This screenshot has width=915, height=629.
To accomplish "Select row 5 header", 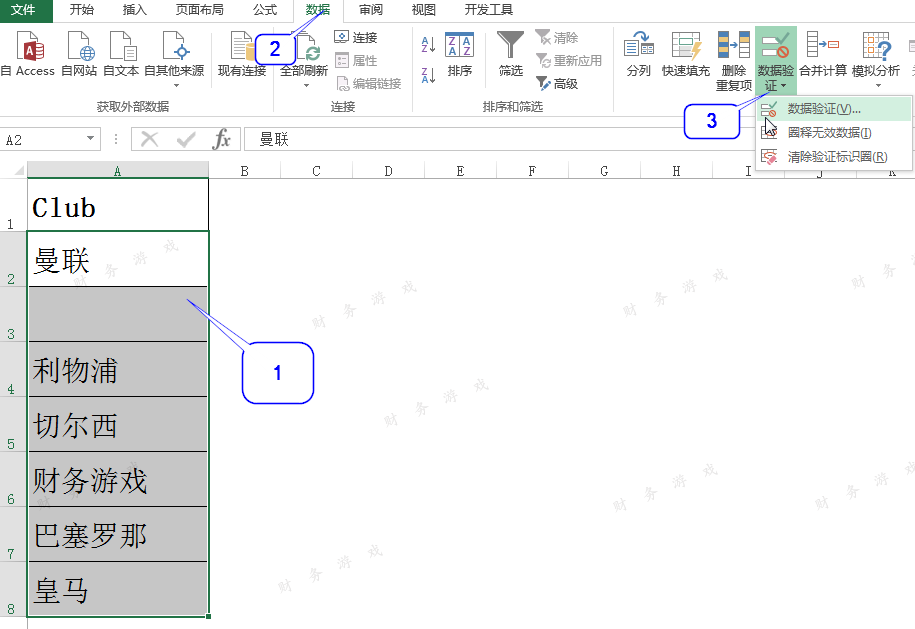I will coord(13,425).
